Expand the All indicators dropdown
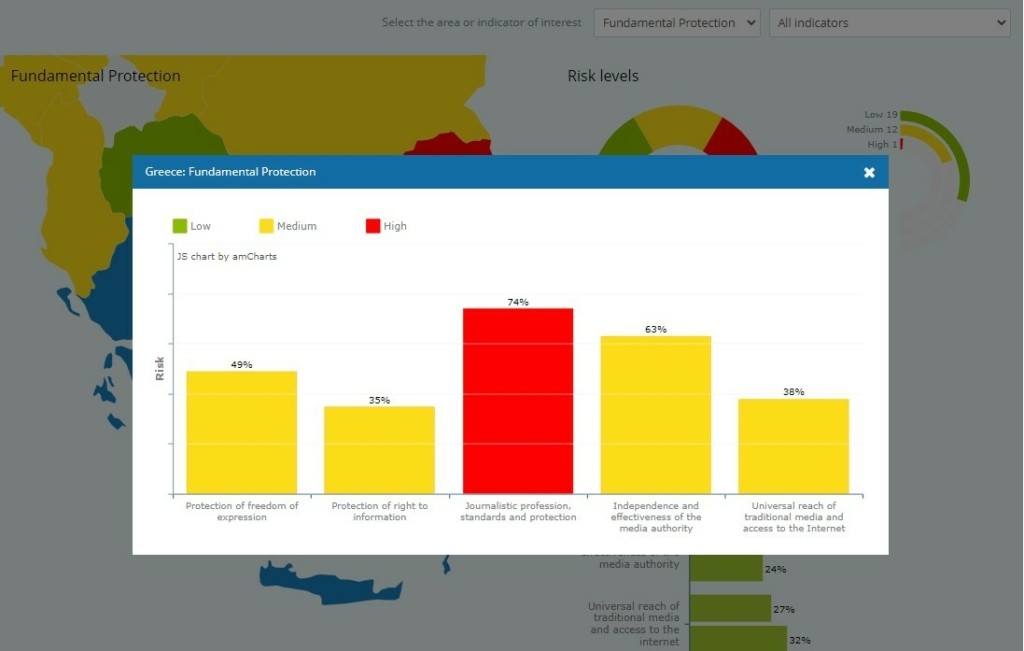 889,23
